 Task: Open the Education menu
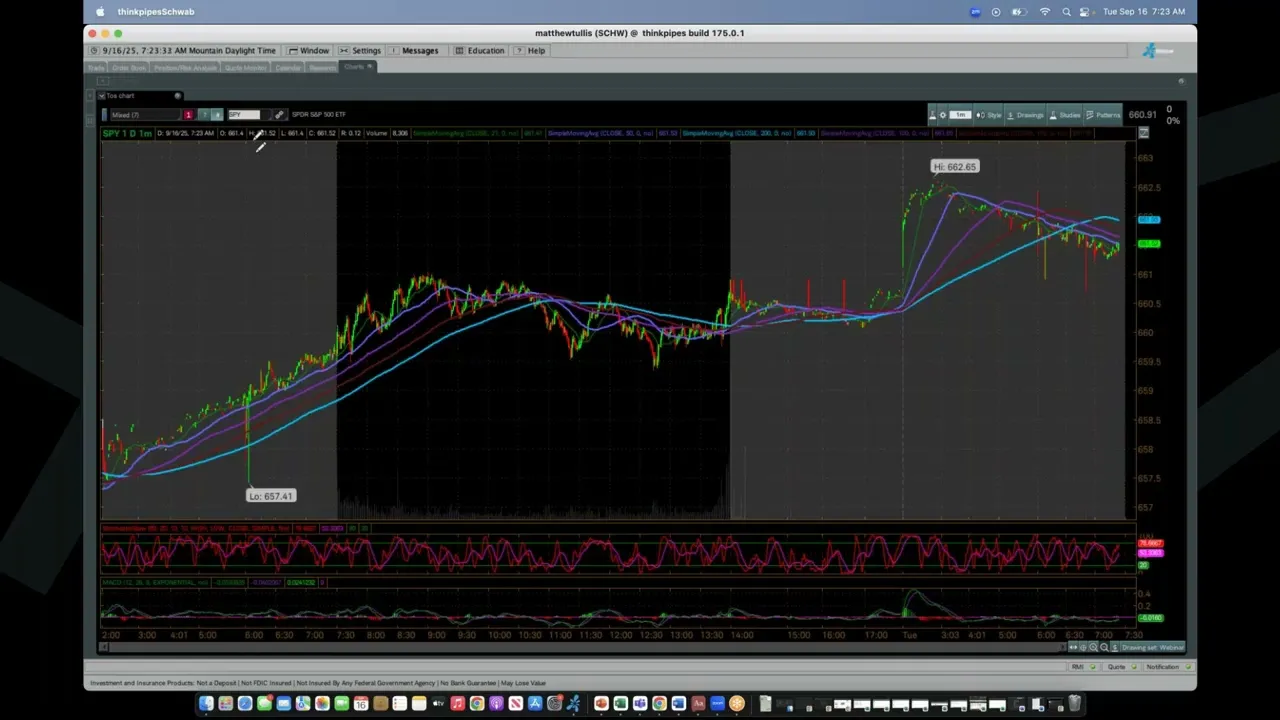pos(480,50)
